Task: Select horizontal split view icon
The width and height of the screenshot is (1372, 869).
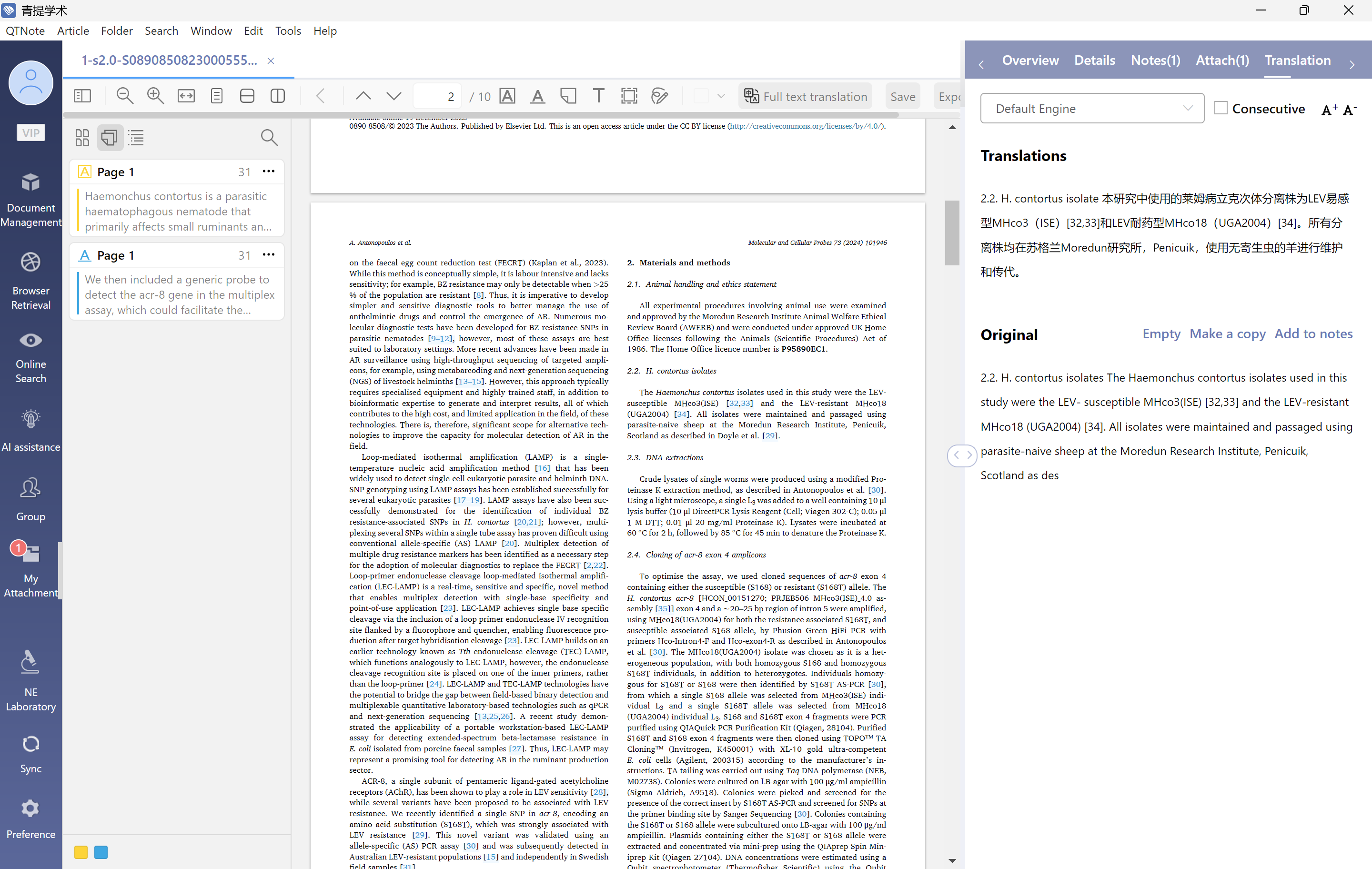Action: tap(247, 96)
